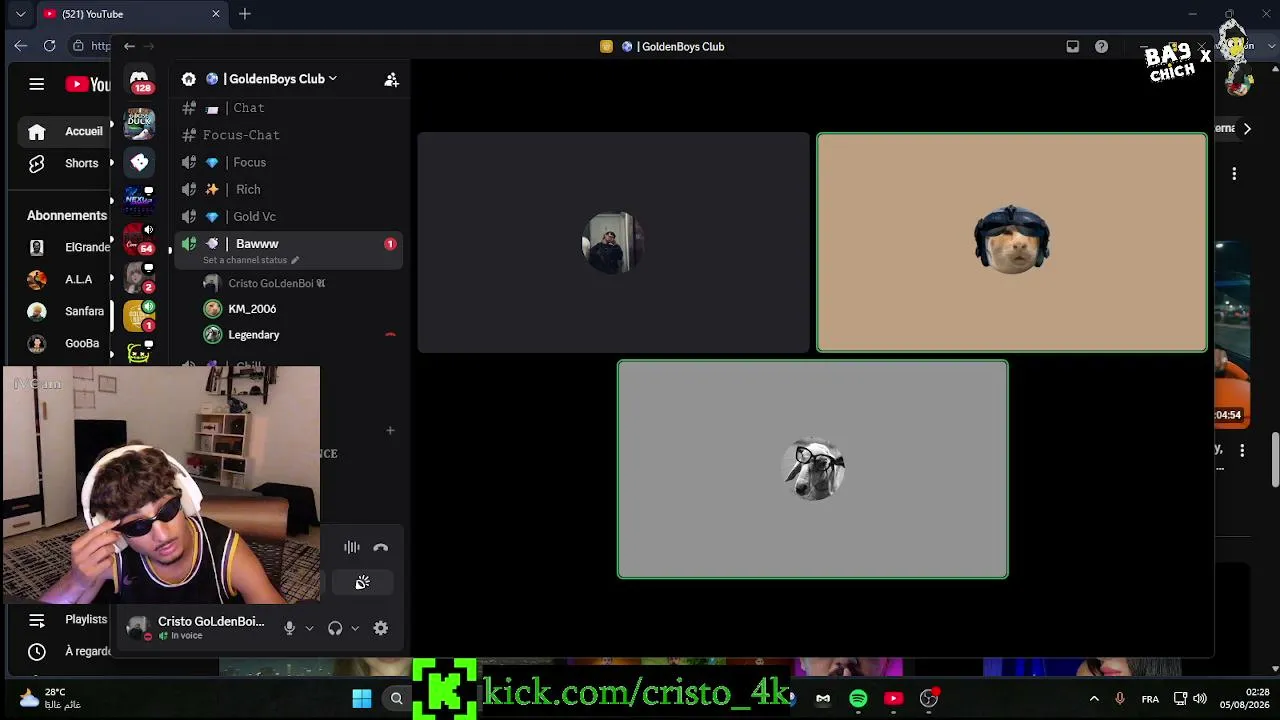Image resolution: width=1280 pixels, height=720 pixels.
Task: Open the YouTube app in the taskbar
Action: click(x=893, y=698)
